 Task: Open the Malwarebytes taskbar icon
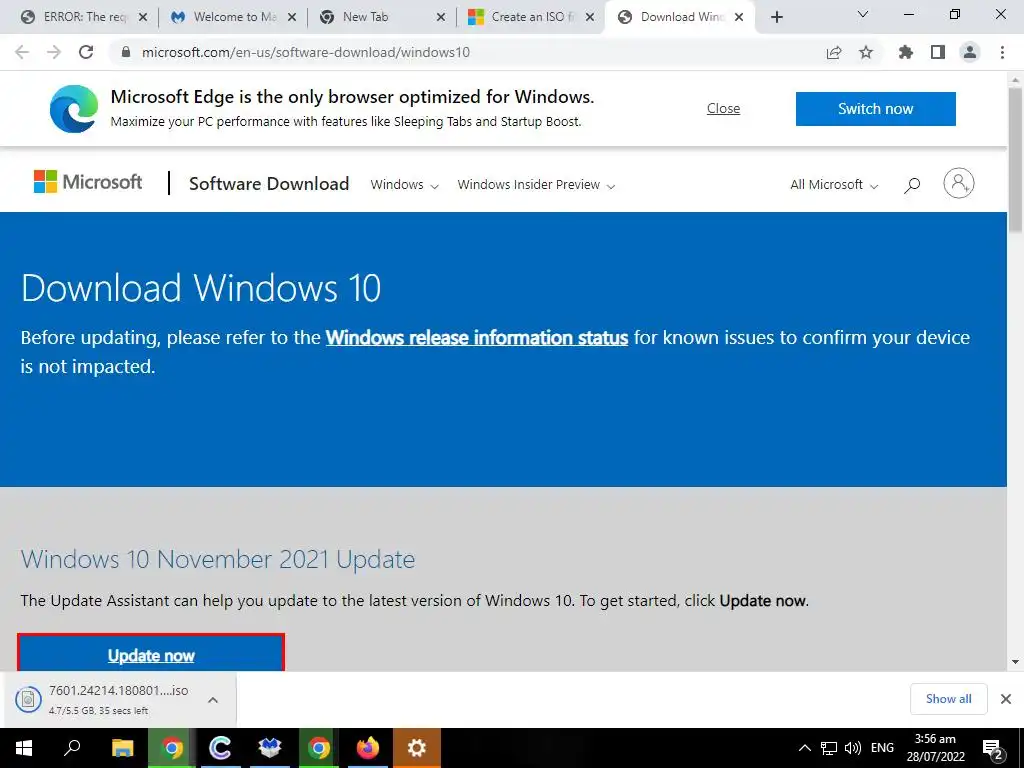(x=269, y=748)
